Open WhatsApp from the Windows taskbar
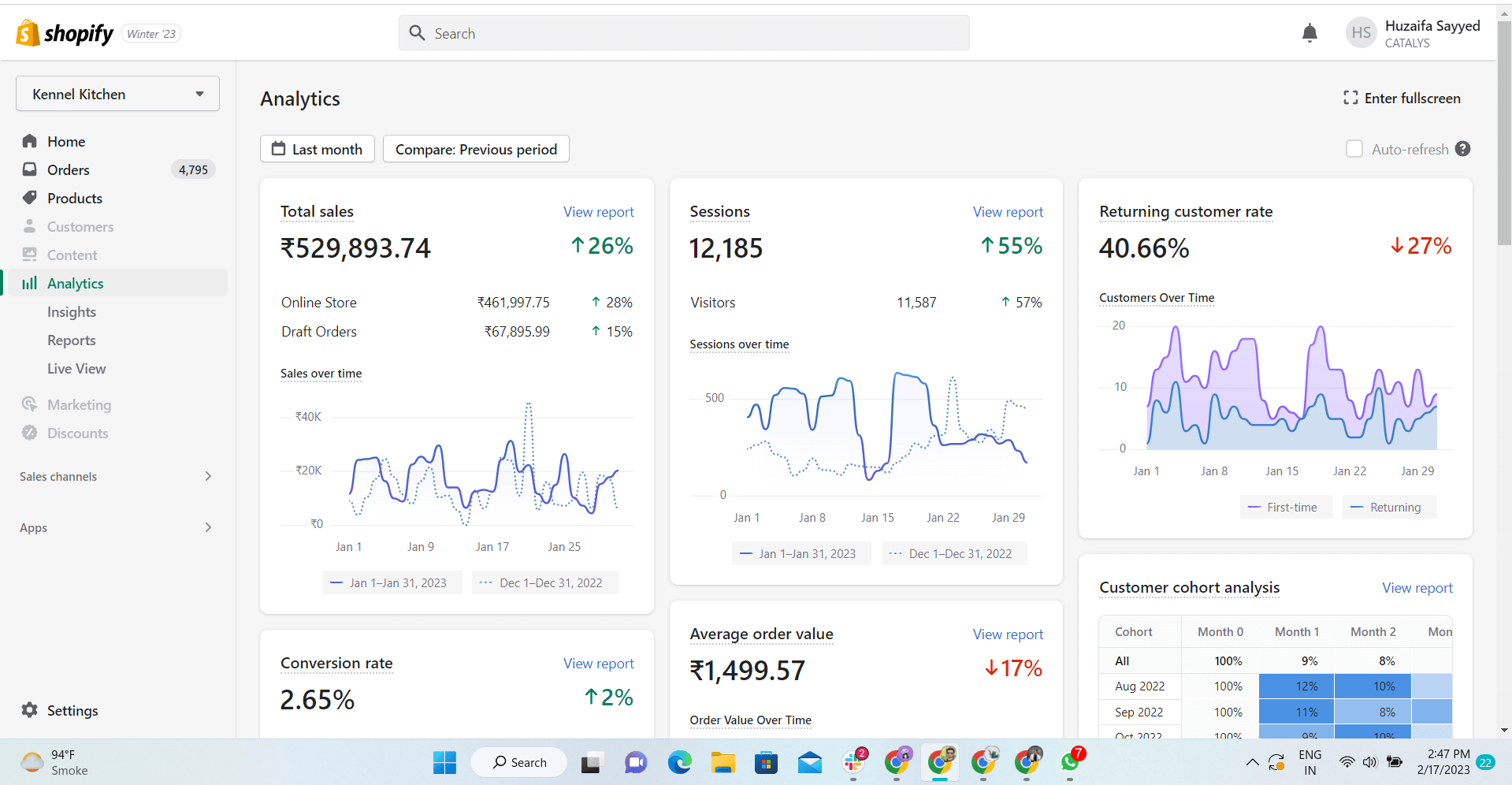This screenshot has height=785, width=1512. coord(1070,762)
